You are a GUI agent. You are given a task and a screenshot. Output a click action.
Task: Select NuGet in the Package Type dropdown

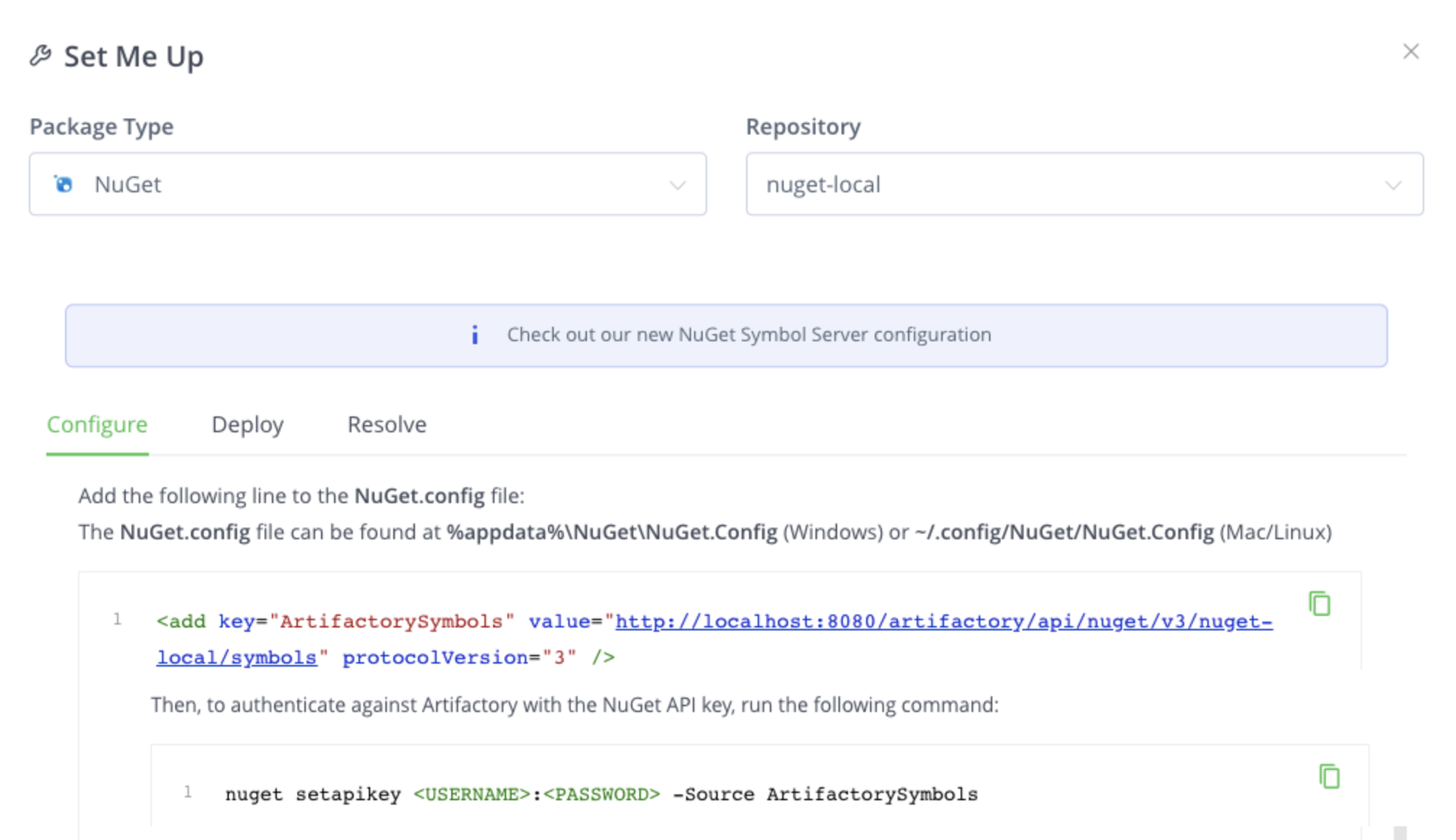tap(127, 184)
